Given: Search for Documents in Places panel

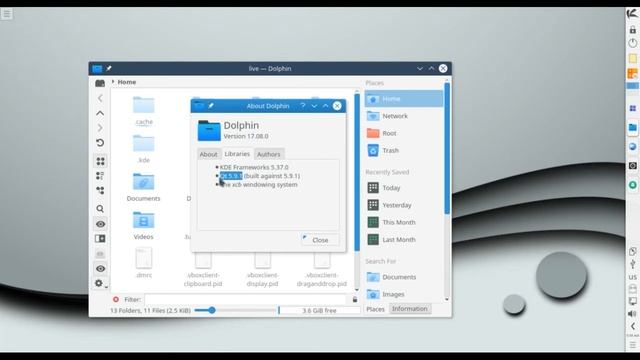Looking at the screenshot, I should (403, 277).
